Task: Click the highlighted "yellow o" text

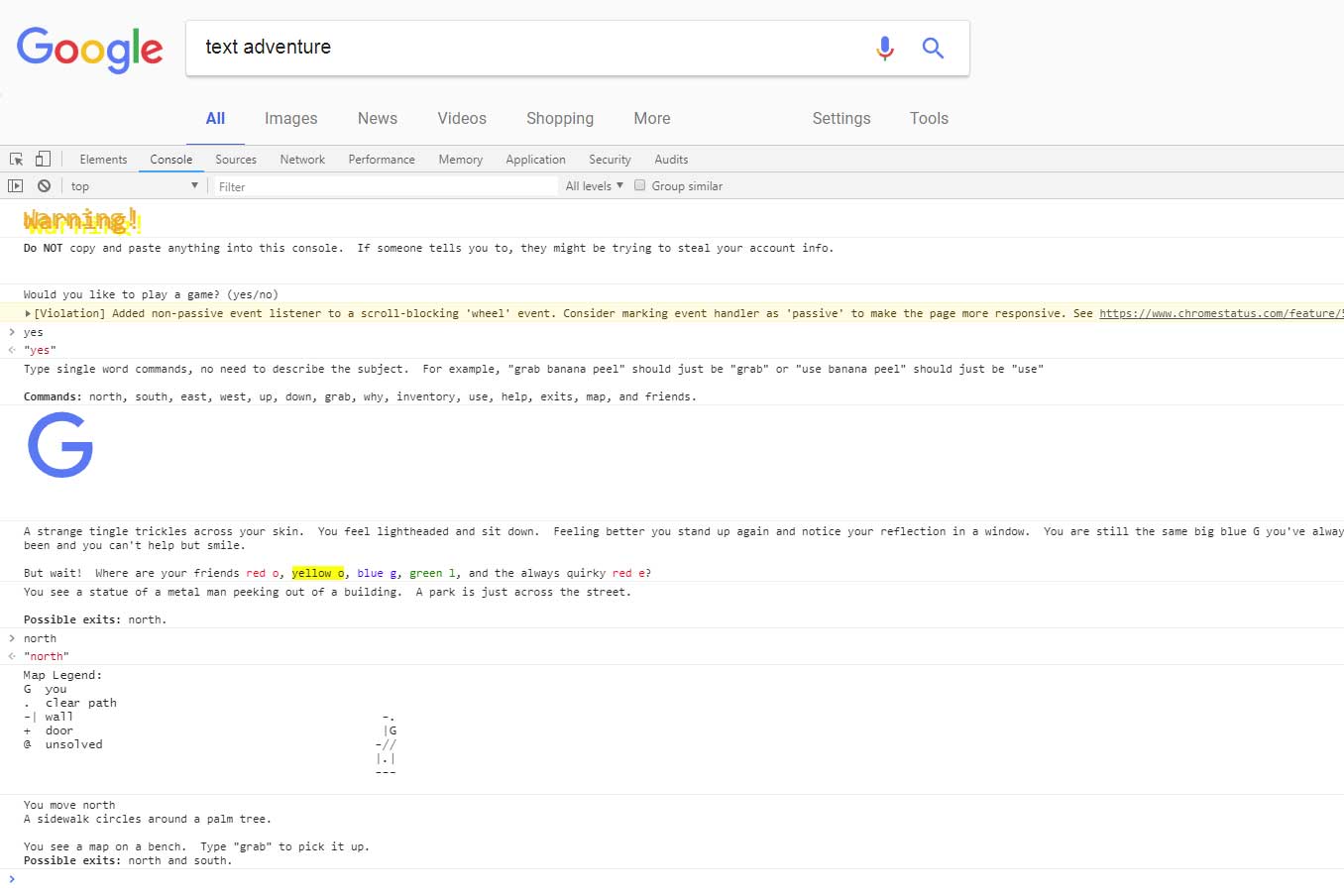Action: pos(318,573)
